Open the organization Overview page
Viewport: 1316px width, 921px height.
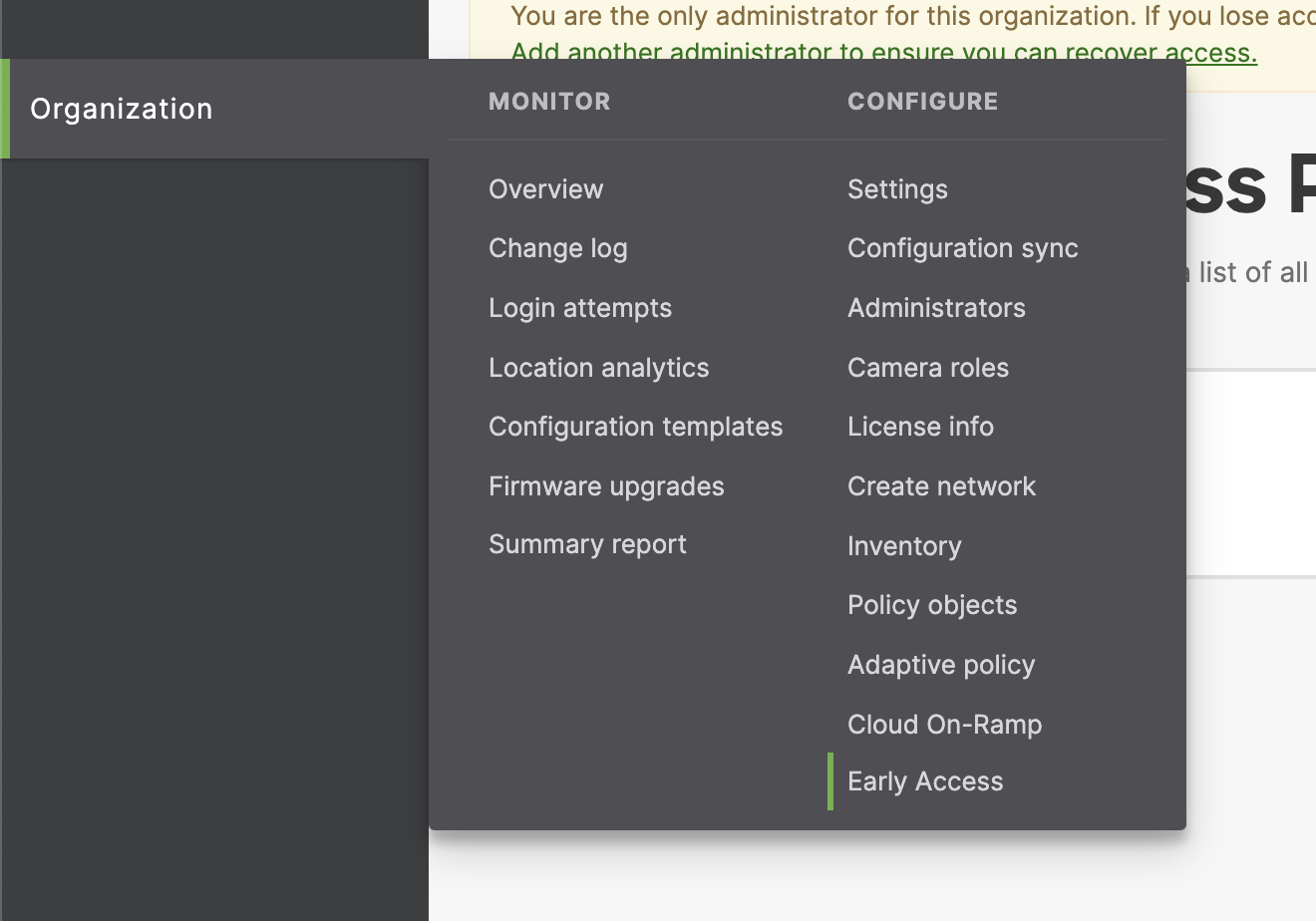pos(545,188)
